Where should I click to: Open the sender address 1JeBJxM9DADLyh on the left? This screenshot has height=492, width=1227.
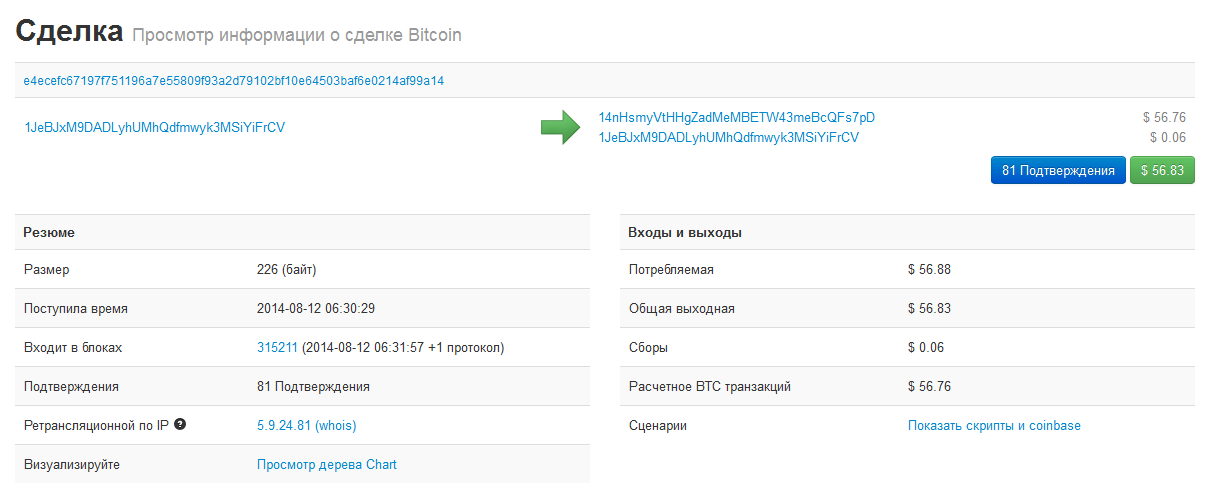coord(154,127)
